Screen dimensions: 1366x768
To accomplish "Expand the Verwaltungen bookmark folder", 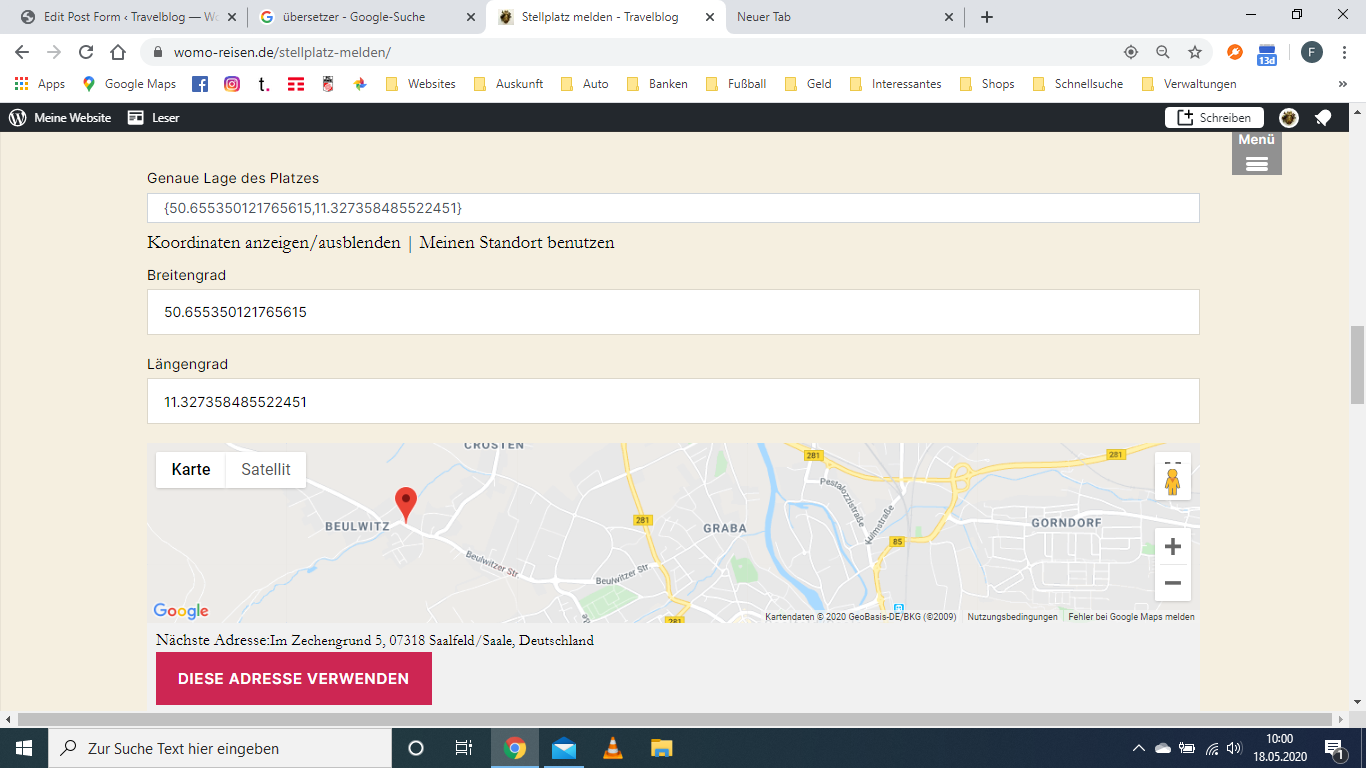I will click(x=1189, y=84).
